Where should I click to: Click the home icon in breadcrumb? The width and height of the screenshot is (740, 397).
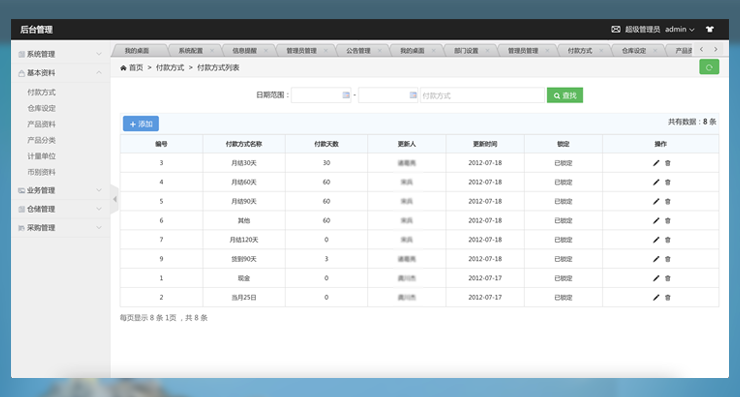coord(123,68)
